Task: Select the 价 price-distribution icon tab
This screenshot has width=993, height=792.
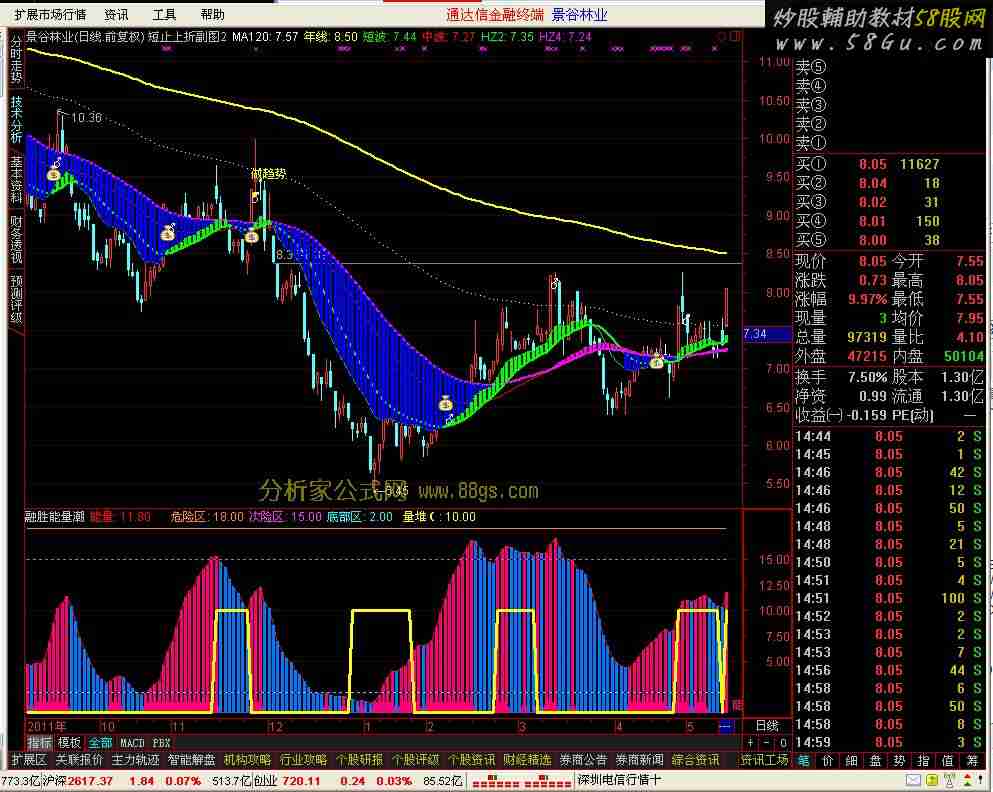Action: (x=827, y=760)
